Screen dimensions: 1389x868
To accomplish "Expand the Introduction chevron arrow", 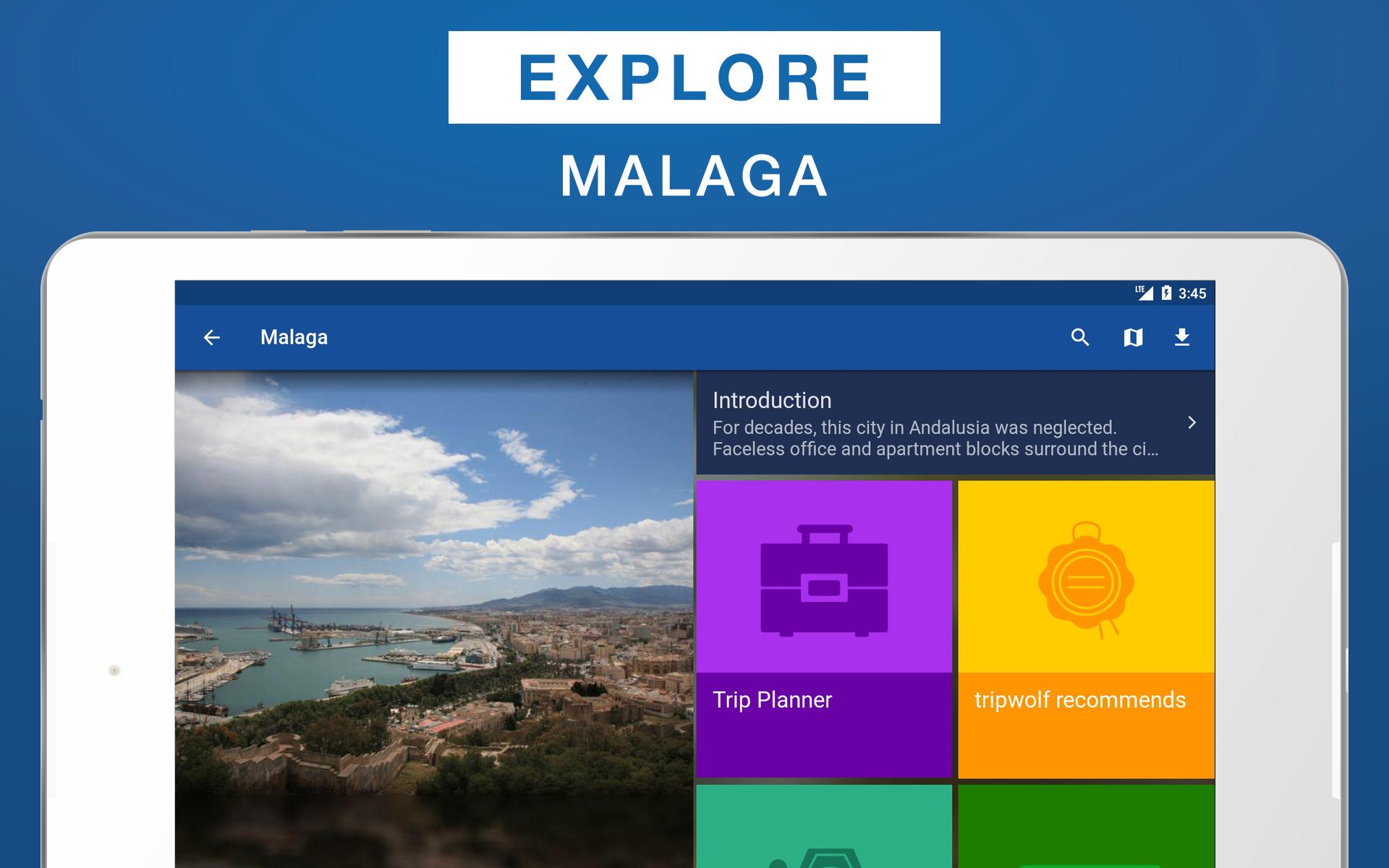I will (1192, 422).
